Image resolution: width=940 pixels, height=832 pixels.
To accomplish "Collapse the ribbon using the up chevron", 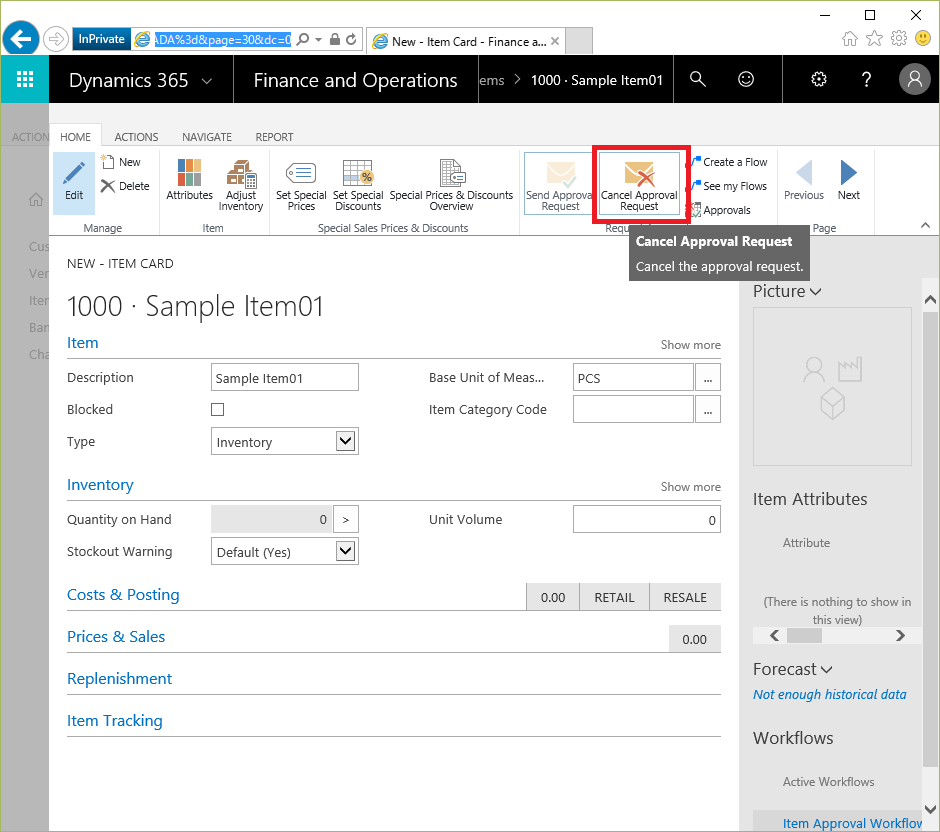I will 925,225.
